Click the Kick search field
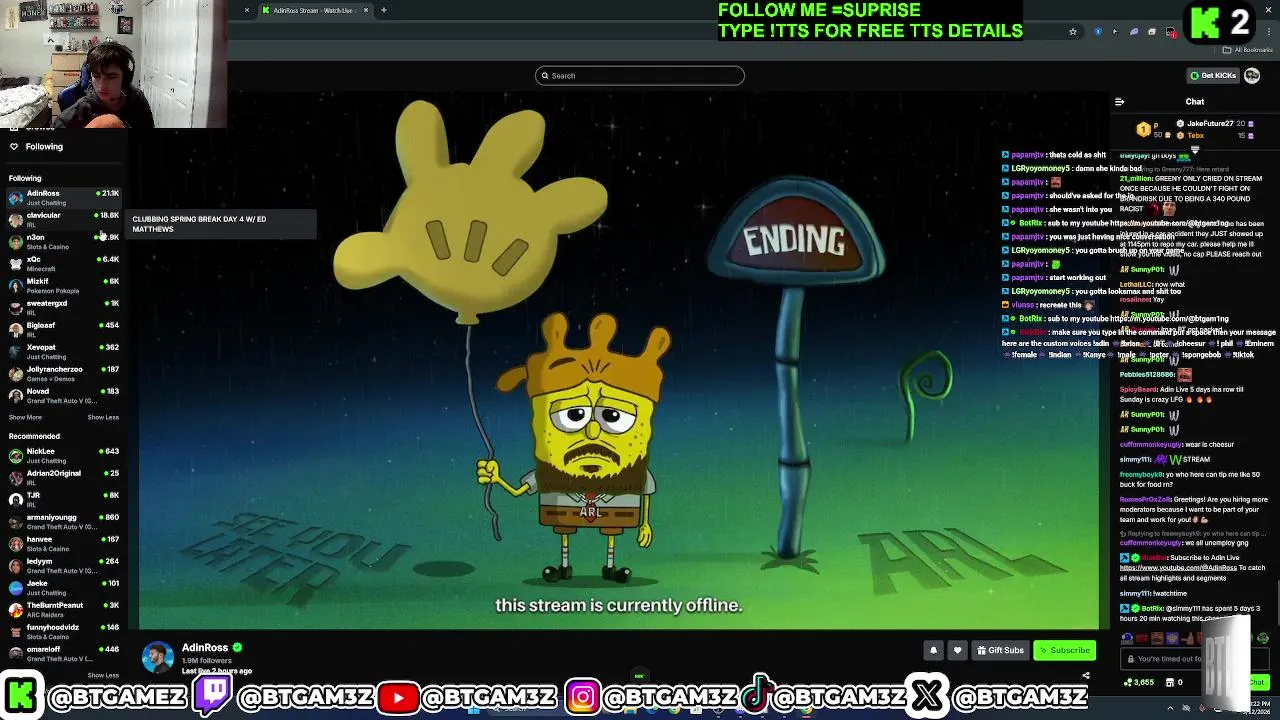The image size is (1280, 720). [x=640, y=75]
